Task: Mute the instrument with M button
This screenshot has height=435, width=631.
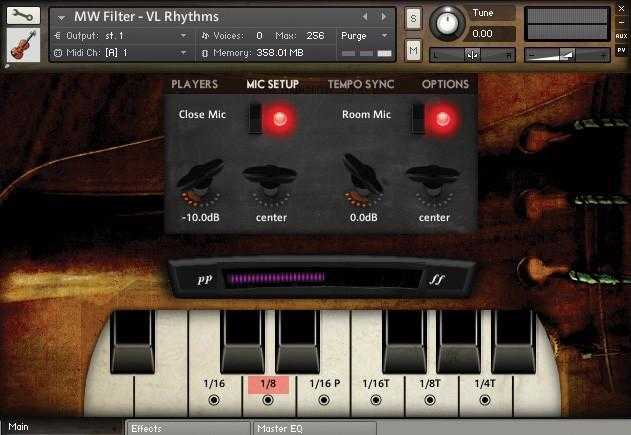Action: point(413,50)
